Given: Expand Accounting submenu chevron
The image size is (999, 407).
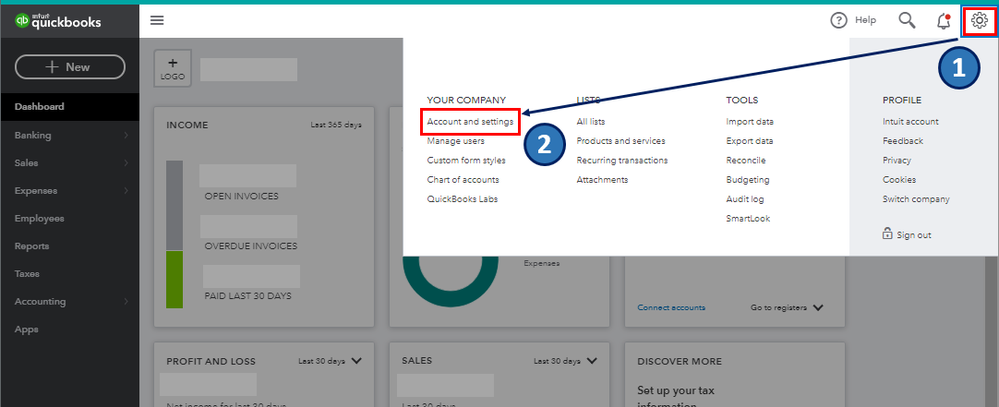Looking at the screenshot, I should coord(126,301).
